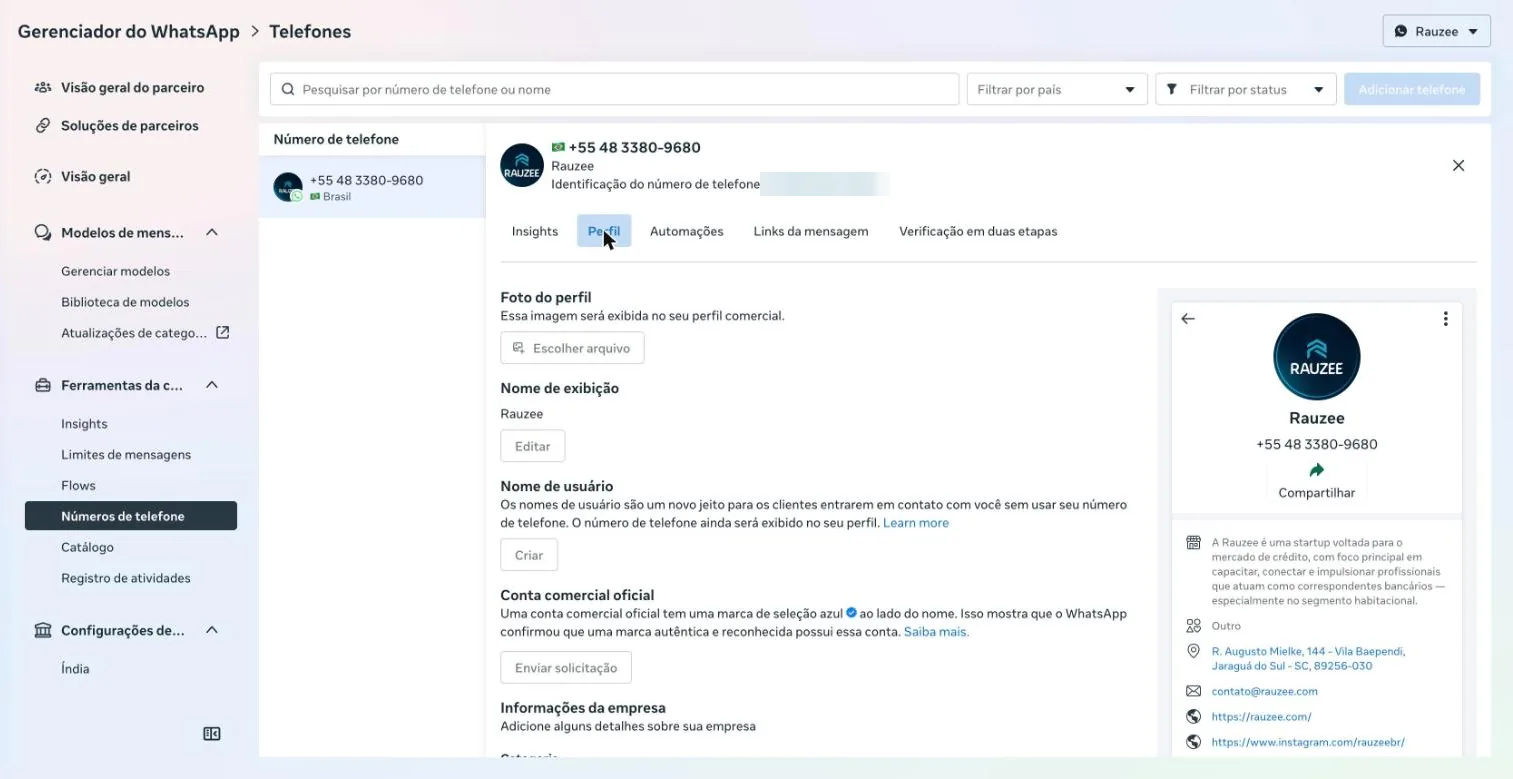Click Criar under Nome de usuário
This screenshot has height=779, width=1513.
click(x=529, y=555)
